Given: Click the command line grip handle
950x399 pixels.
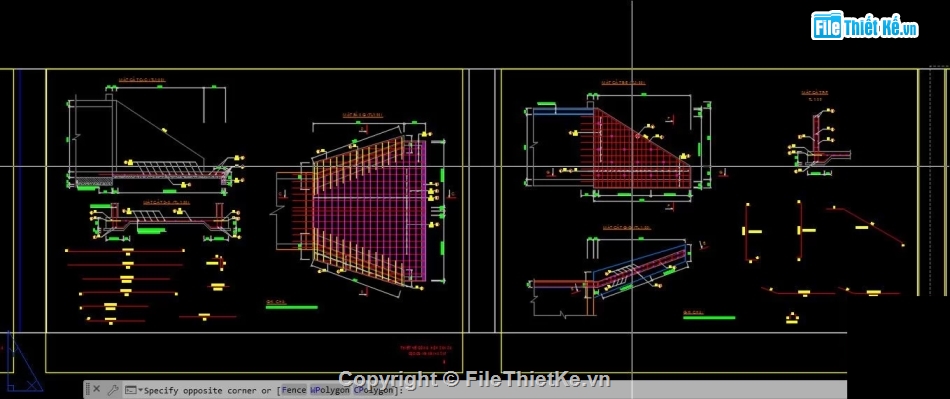Looking at the screenshot, I should 87,389.
